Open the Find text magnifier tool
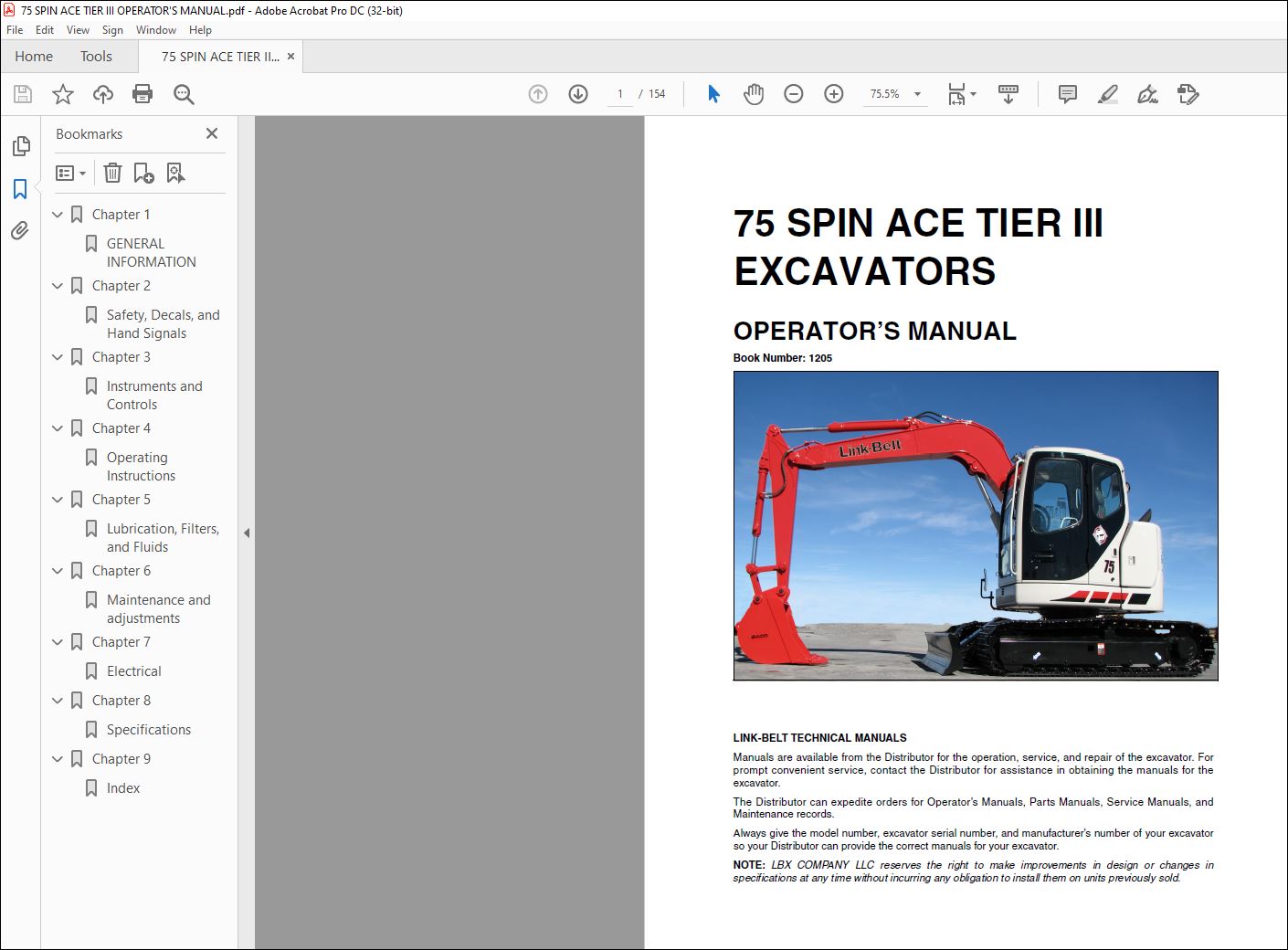 (184, 94)
